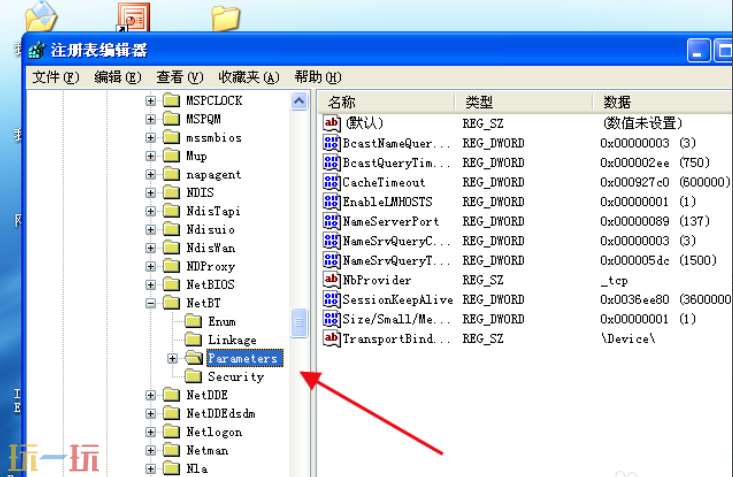Expand the NDIS key
Image resolution: width=733 pixels, height=477 pixels.
[x=151, y=193]
